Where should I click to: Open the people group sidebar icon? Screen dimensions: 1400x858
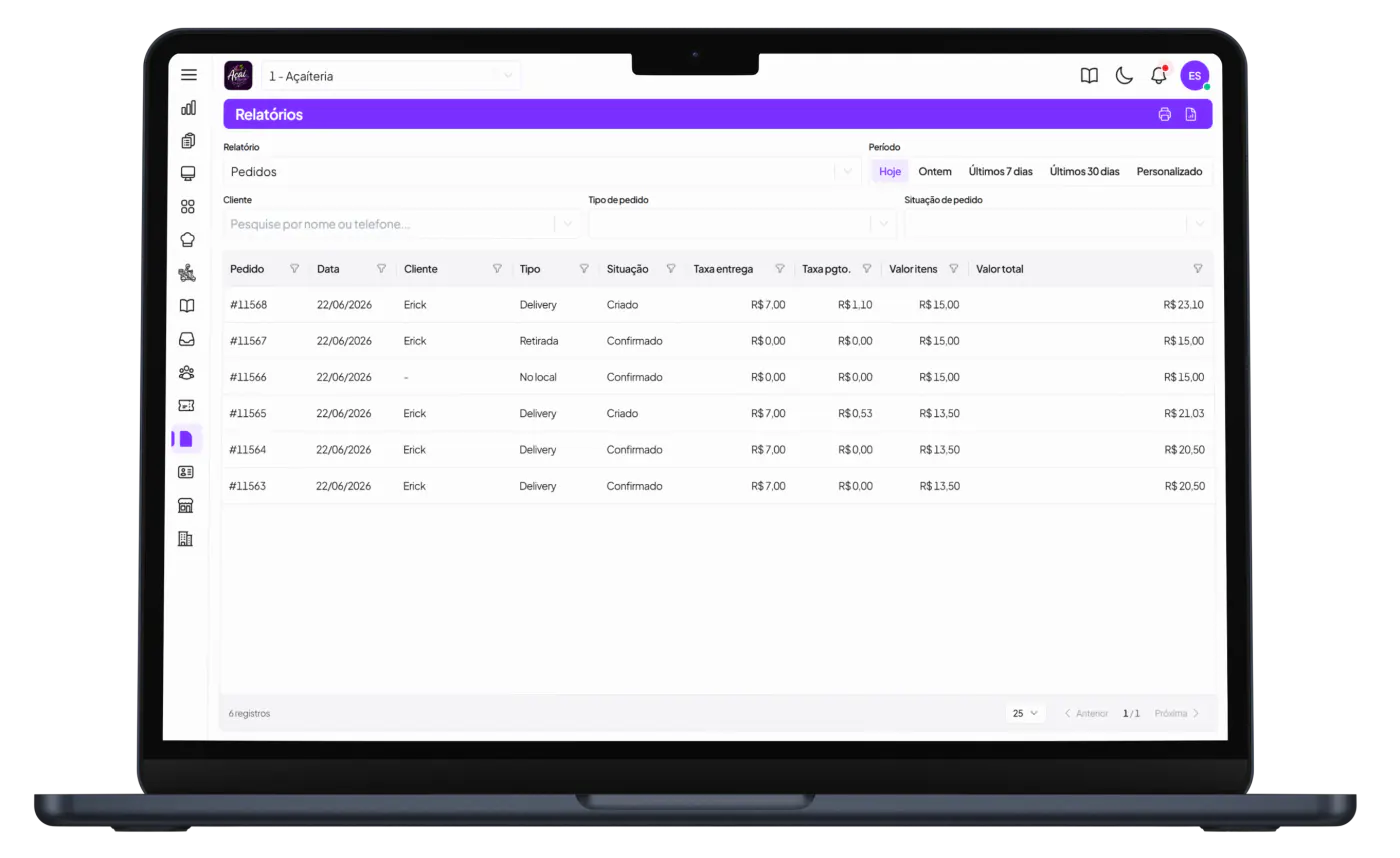click(x=187, y=372)
